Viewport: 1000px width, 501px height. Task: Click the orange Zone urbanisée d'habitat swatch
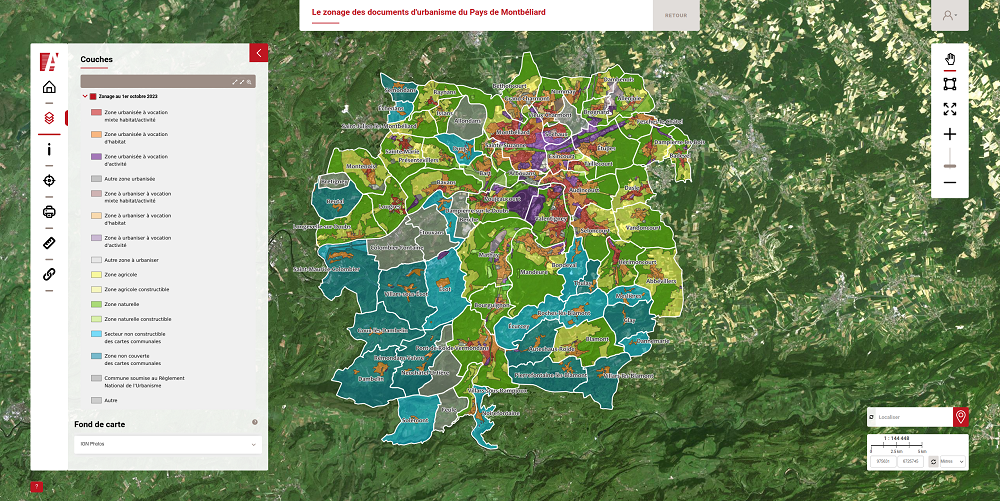[x=96, y=134]
